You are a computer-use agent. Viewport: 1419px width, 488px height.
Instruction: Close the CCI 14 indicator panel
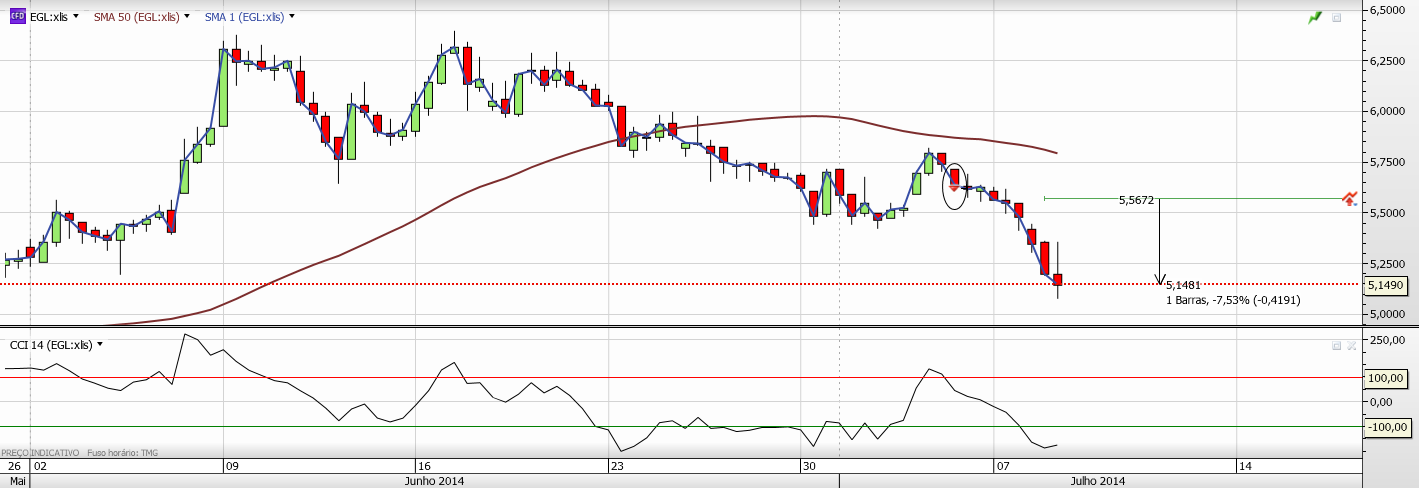pos(1351,345)
